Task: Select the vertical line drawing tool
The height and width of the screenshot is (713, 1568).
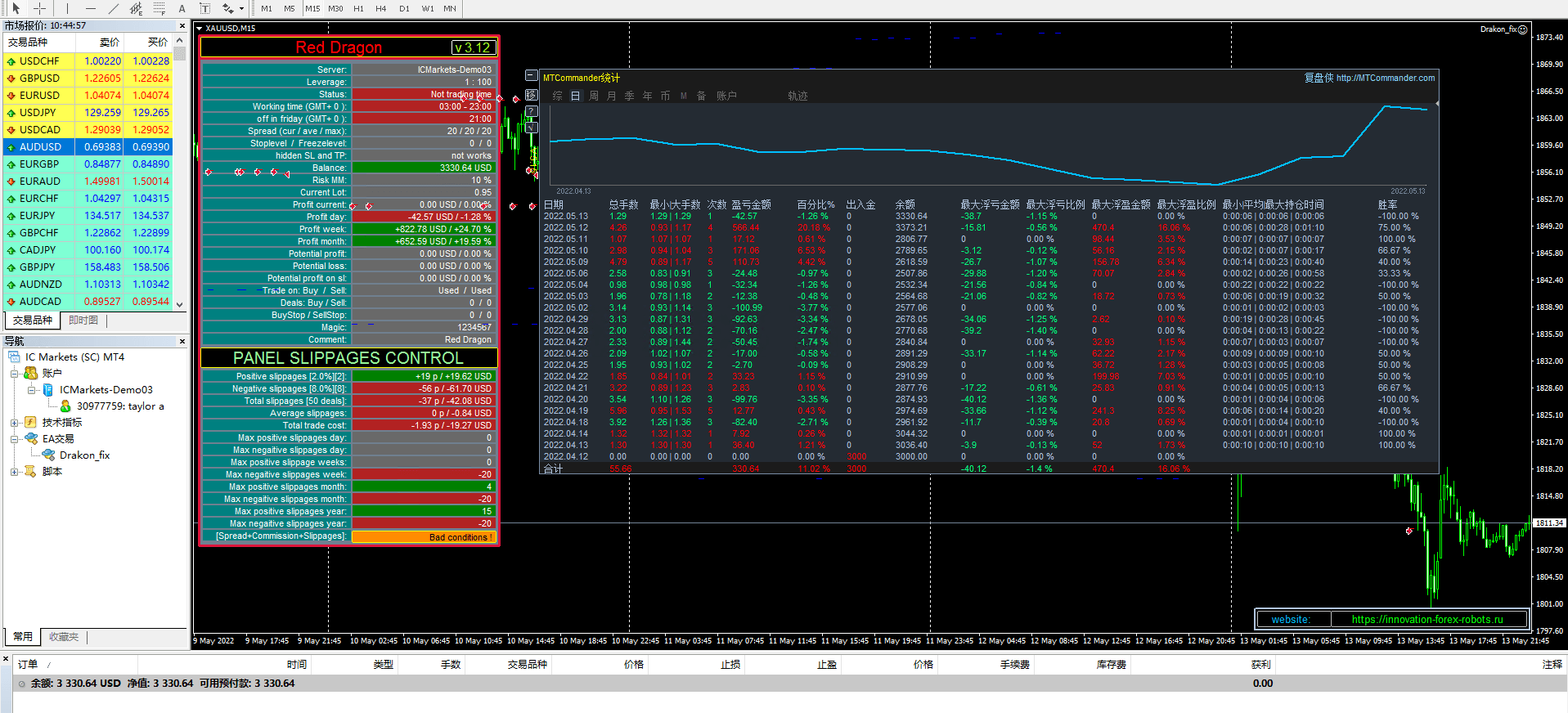Action: point(65,8)
